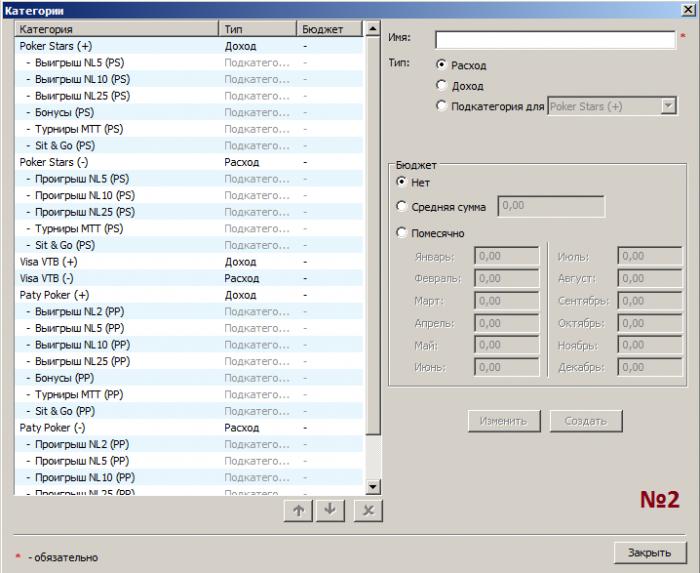The height and width of the screenshot is (573, 700).
Task: Click the Февраль budget field
Action: point(507,278)
